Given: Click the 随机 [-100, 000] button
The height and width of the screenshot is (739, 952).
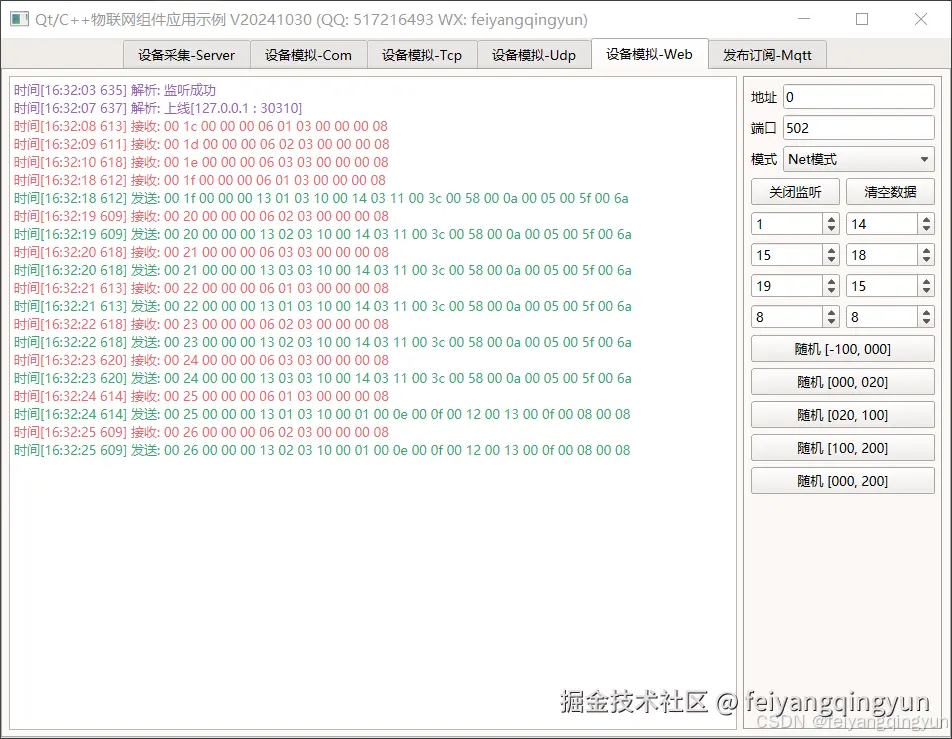Looking at the screenshot, I should [842, 348].
